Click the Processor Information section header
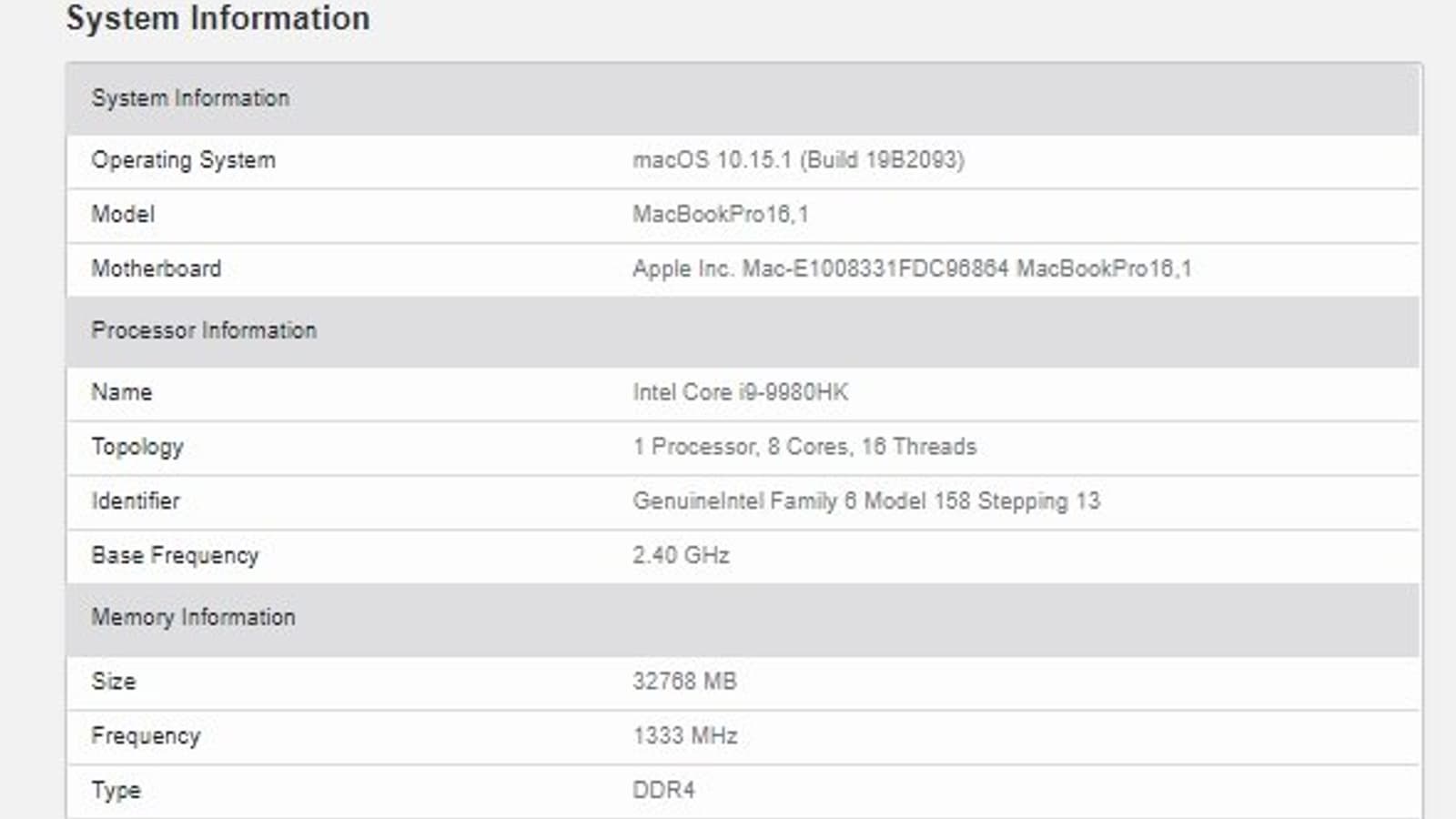The image size is (1456, 819). pos(204,330)
